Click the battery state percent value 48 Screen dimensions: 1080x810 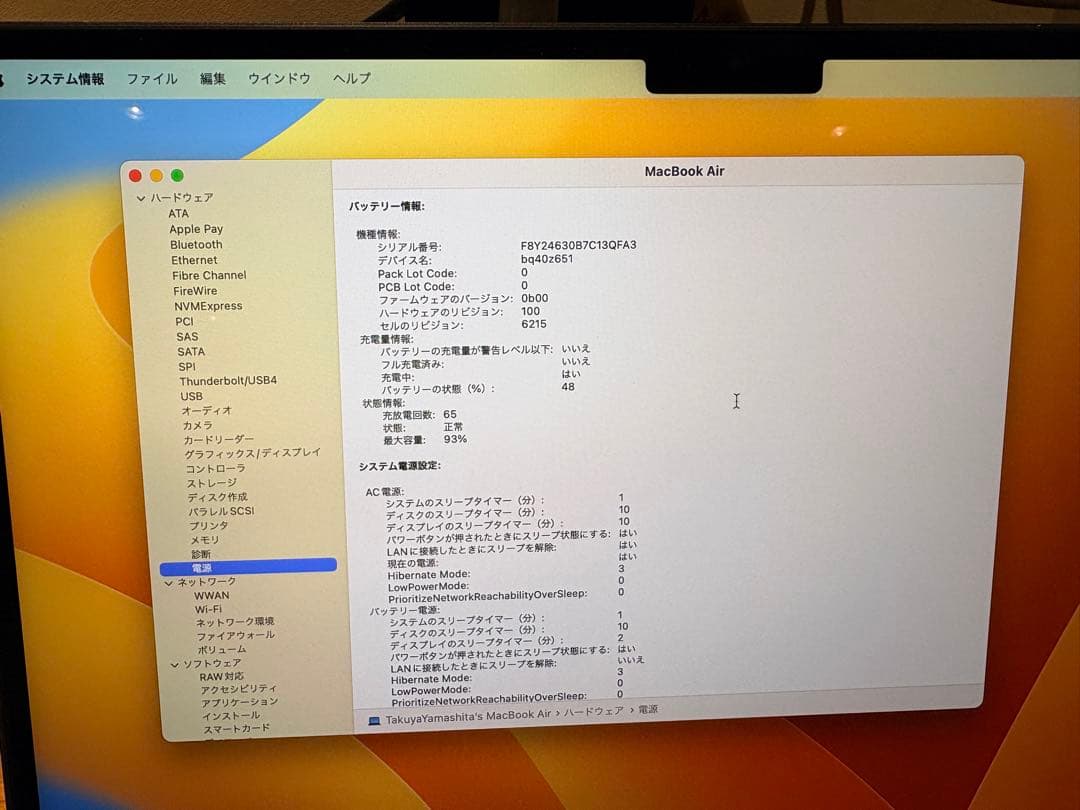click(568, 387)
